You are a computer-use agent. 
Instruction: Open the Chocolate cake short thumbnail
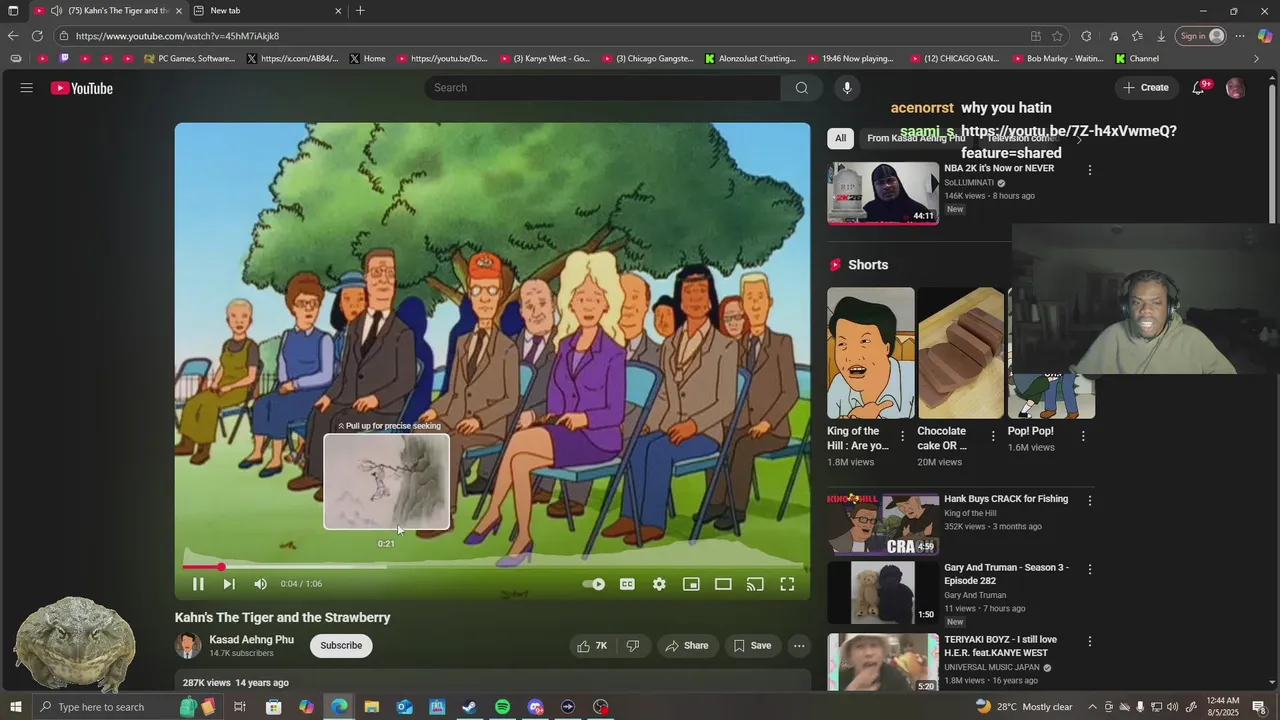pos(961,353)
